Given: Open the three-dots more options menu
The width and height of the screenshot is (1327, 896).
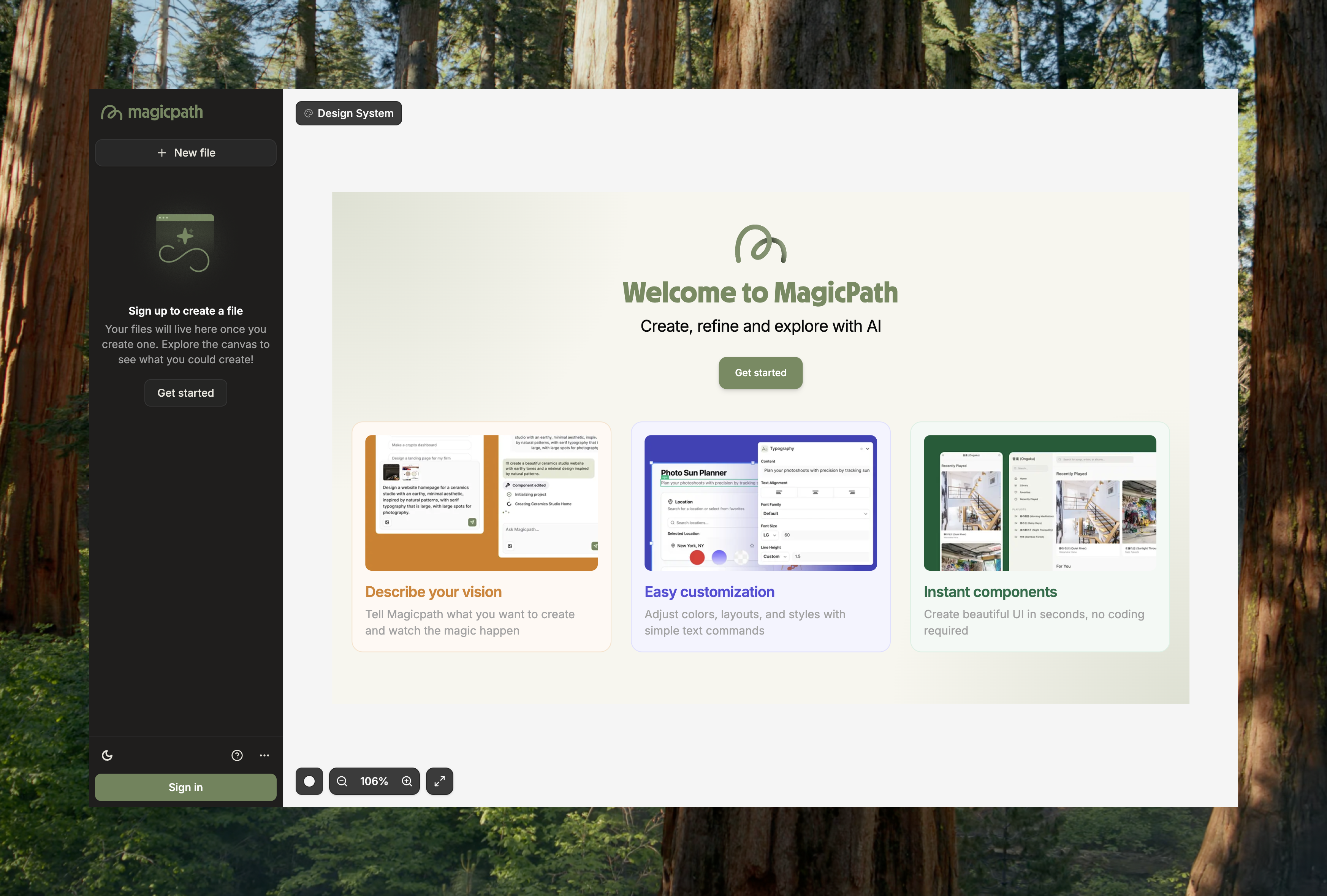Looking at the screenshot, I should pos(264,755).
